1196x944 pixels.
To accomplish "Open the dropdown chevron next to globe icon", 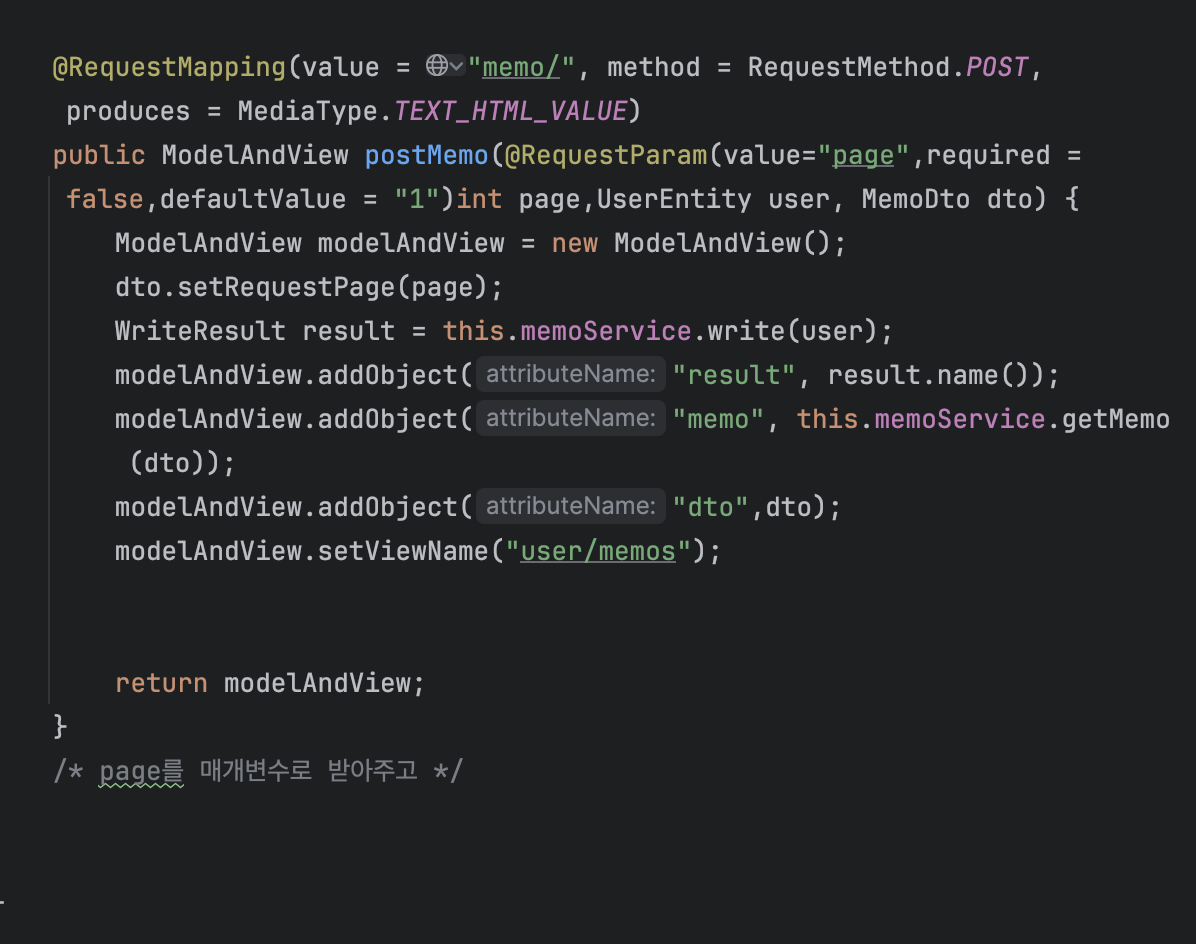I will click(457, 66).
